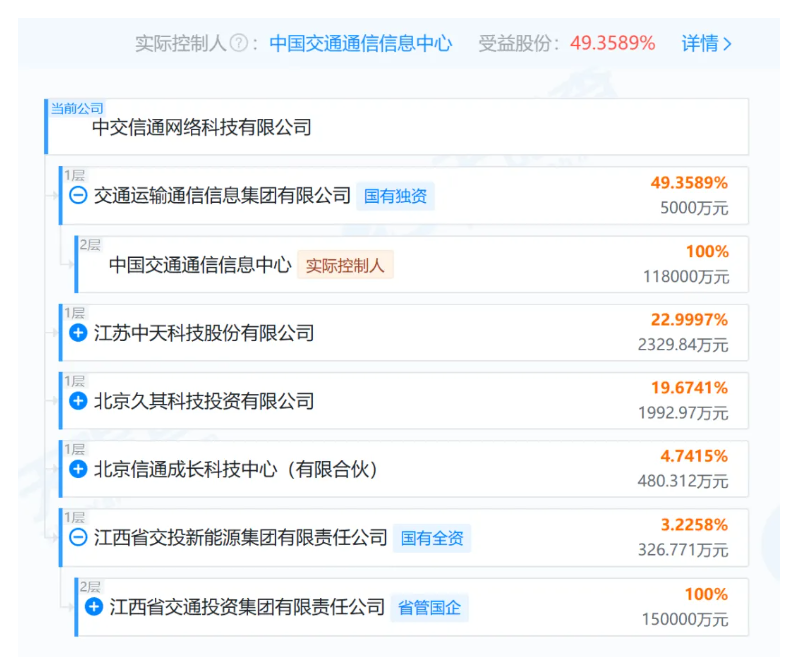Open 江西省交投新能源集团有限责任公司 entry

[240, 538]
